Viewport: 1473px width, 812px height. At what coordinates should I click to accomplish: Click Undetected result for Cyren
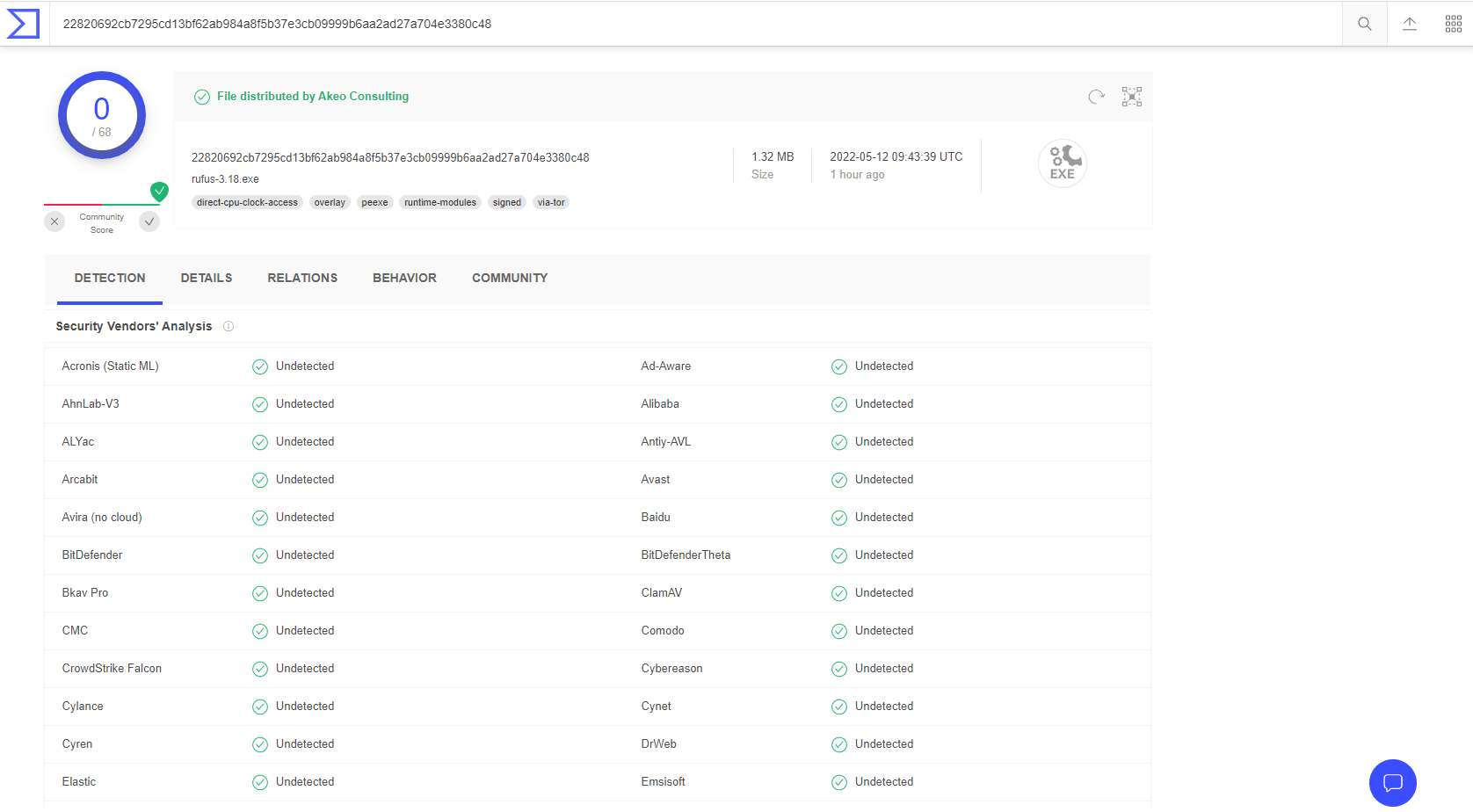[x=305, y=744]
